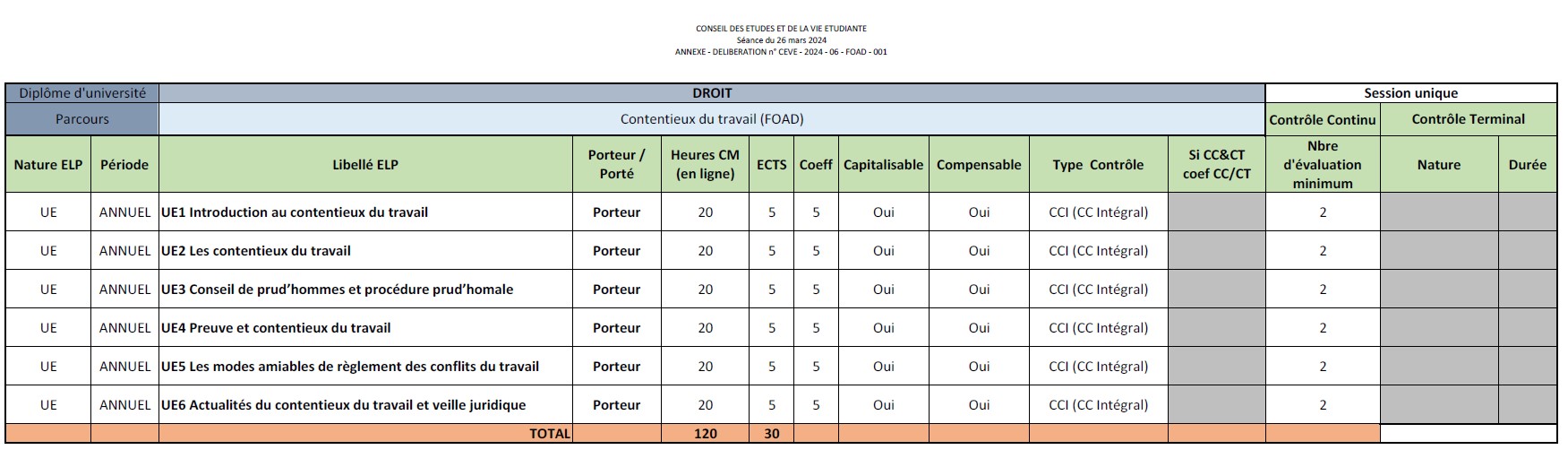Screen dimensions: 1568x467
Task: Click UE6 Actualités du contentieux cell
Action: tap(344, 405)
